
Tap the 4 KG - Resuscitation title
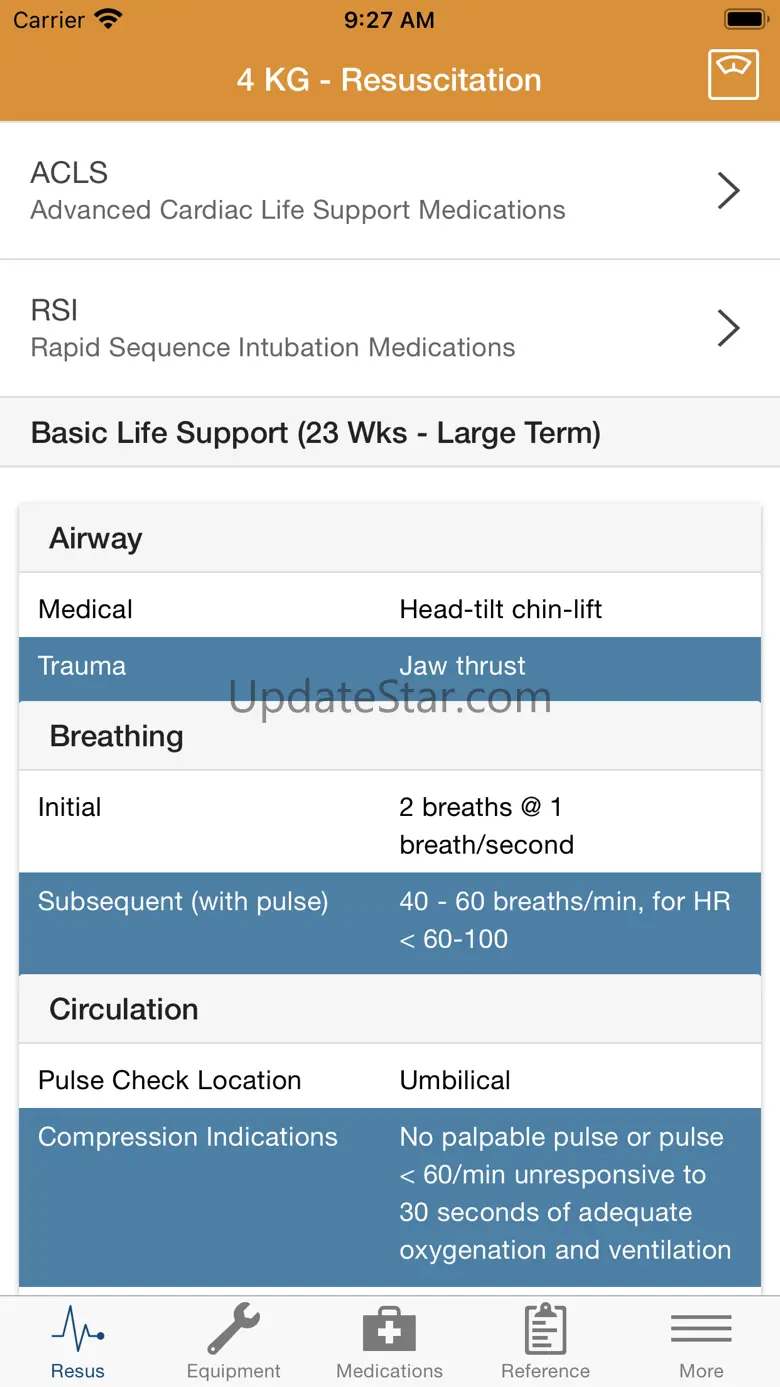(x=389, y=80)
